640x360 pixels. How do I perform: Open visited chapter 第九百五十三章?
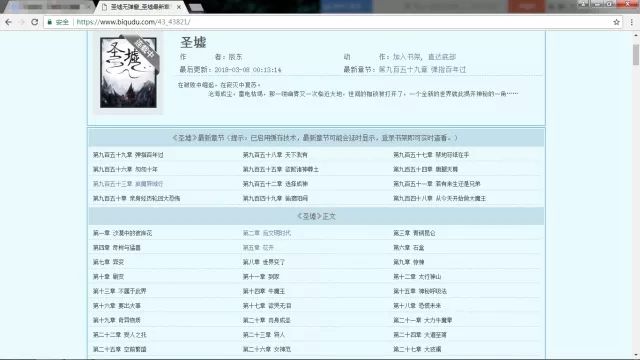128,184
